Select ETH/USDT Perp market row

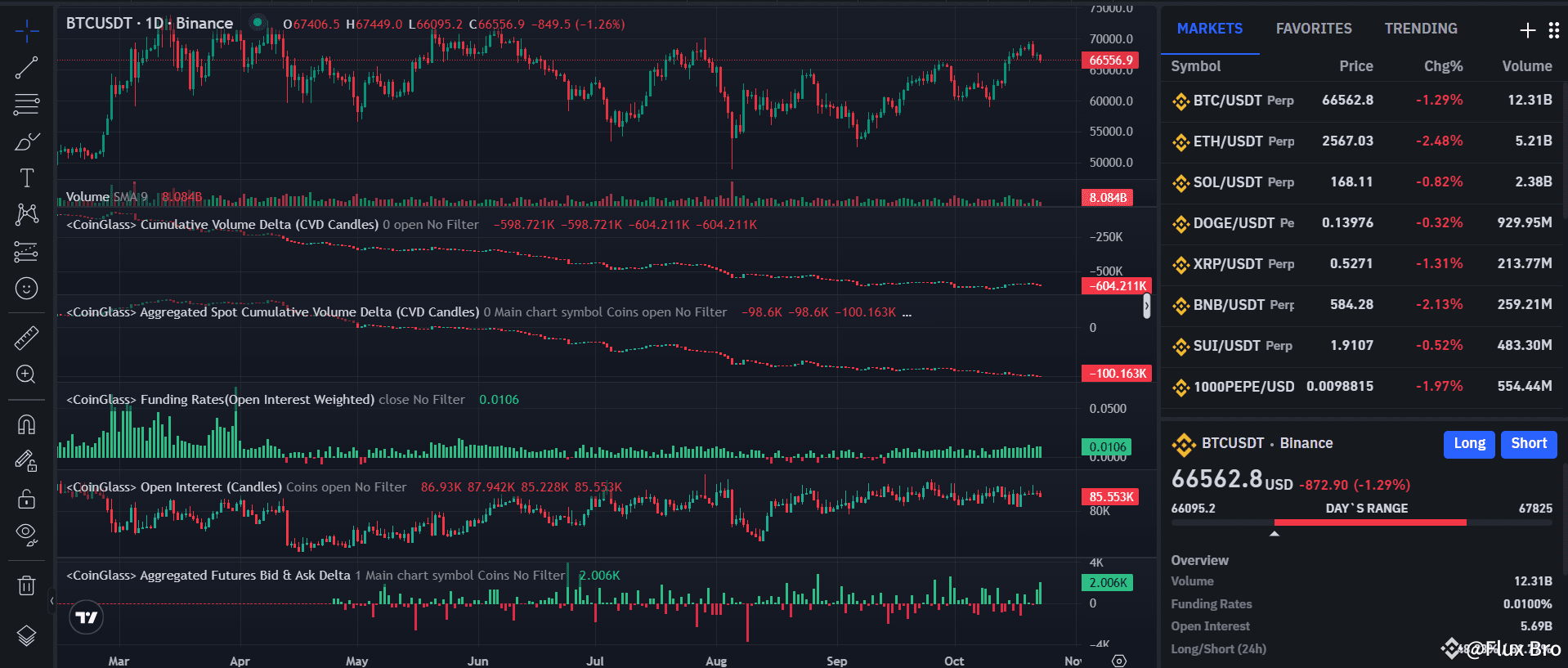1361,141
